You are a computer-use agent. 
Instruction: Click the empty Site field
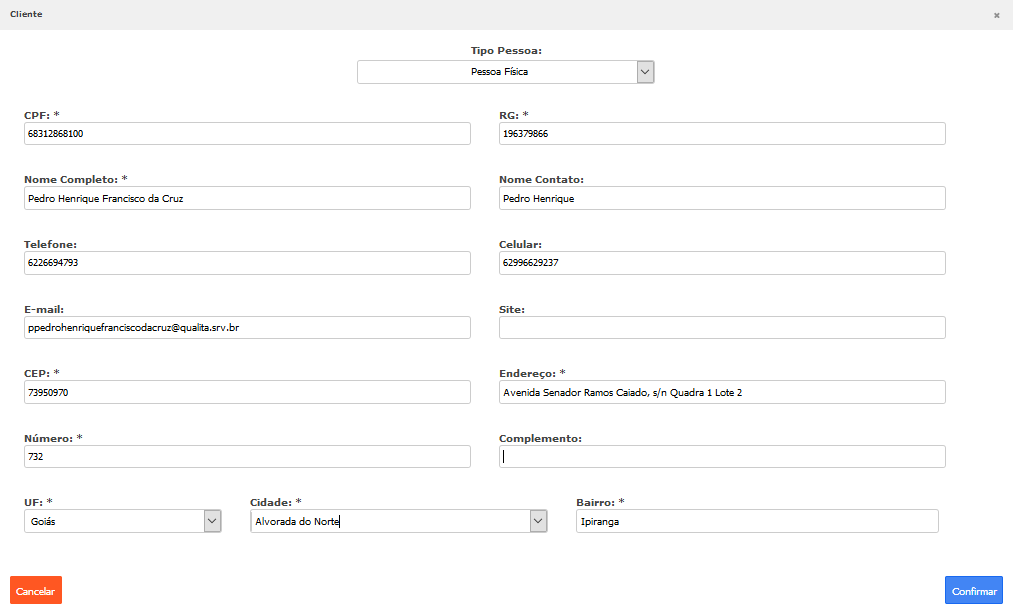722,328
